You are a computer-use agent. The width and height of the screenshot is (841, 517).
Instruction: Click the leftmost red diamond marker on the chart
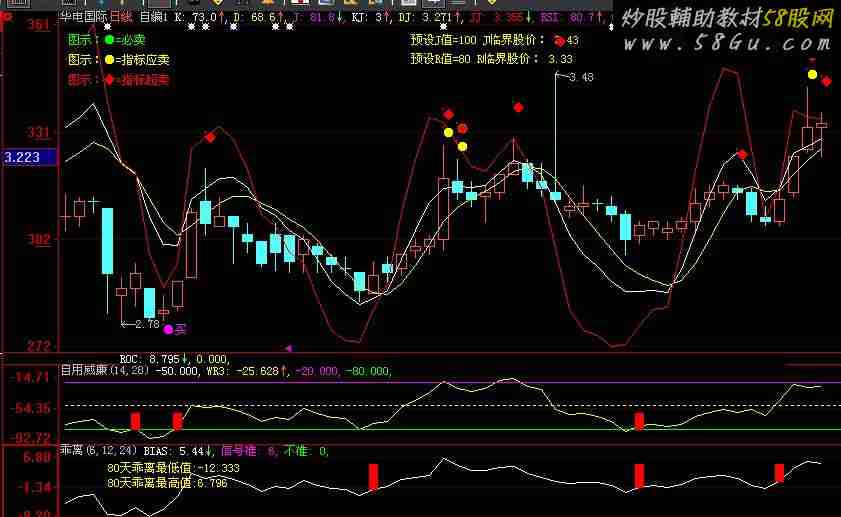pyautogui.click(x=210, y=137)
